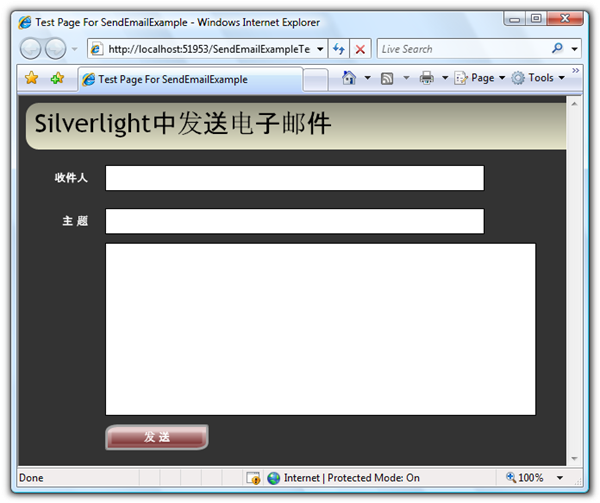
Task: Run search with the magnifier icon
Action: tap(557, 48)
